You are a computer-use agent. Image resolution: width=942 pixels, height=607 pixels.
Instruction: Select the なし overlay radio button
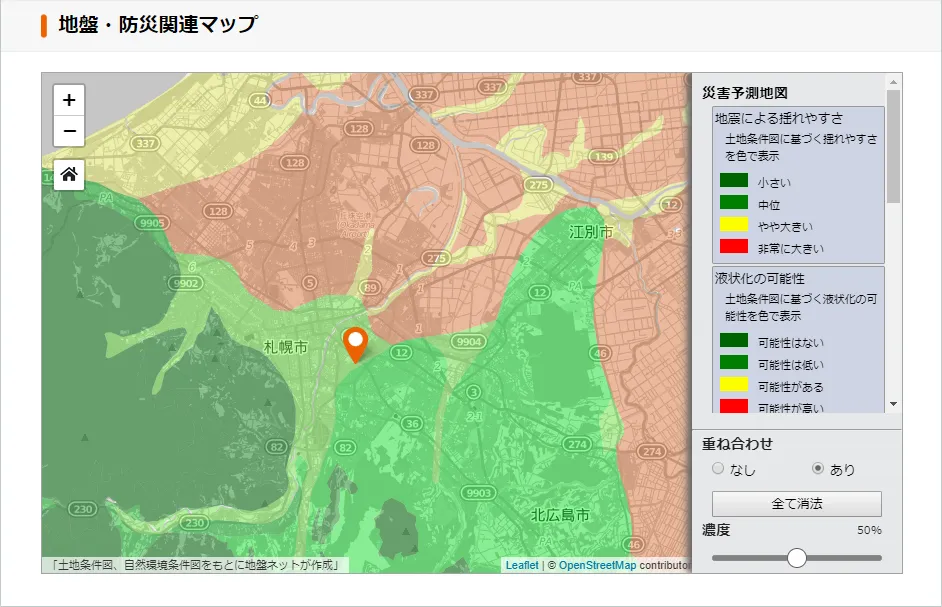(718, 468)
